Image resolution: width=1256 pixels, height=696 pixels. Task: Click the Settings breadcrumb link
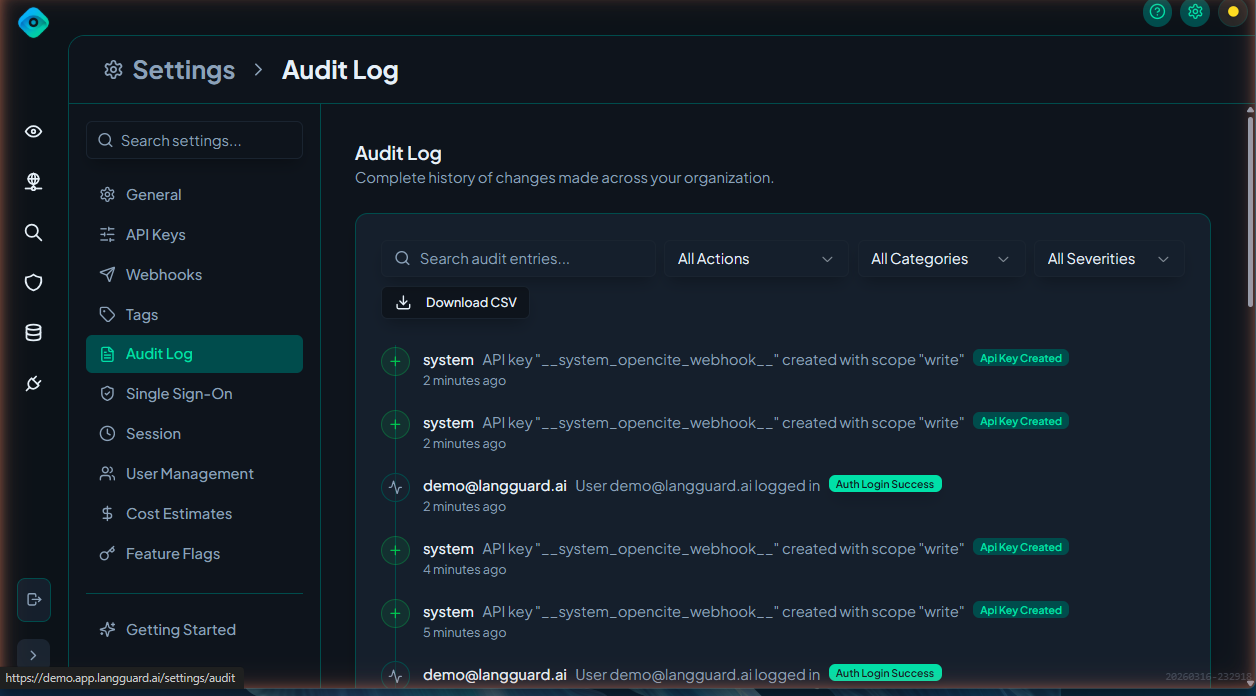click(x=183, y=70)
